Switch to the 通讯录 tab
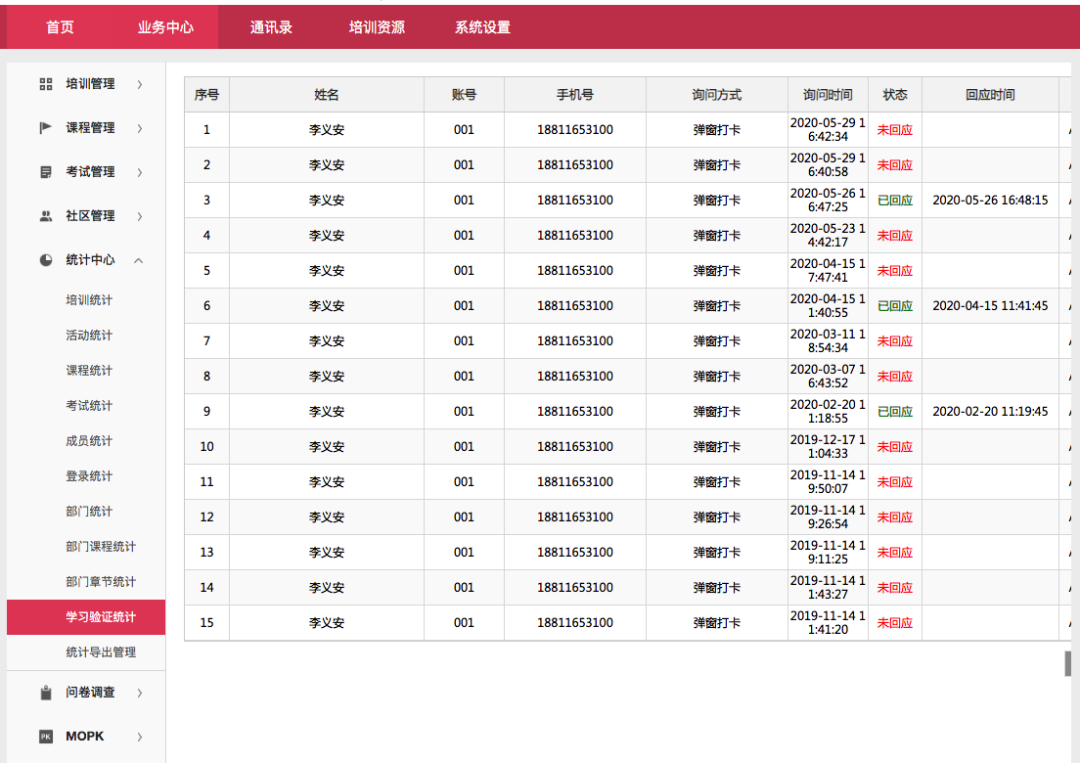This screenshot has height=763, width=1080. 271,27
